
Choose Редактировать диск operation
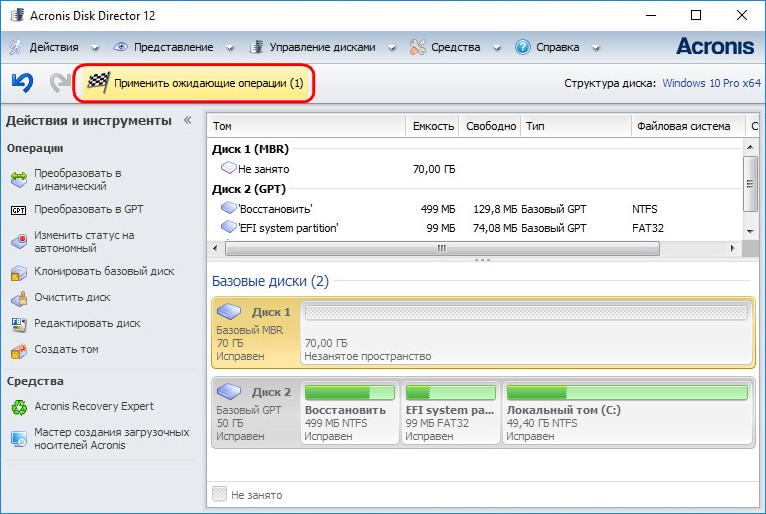tap(87, 323)
